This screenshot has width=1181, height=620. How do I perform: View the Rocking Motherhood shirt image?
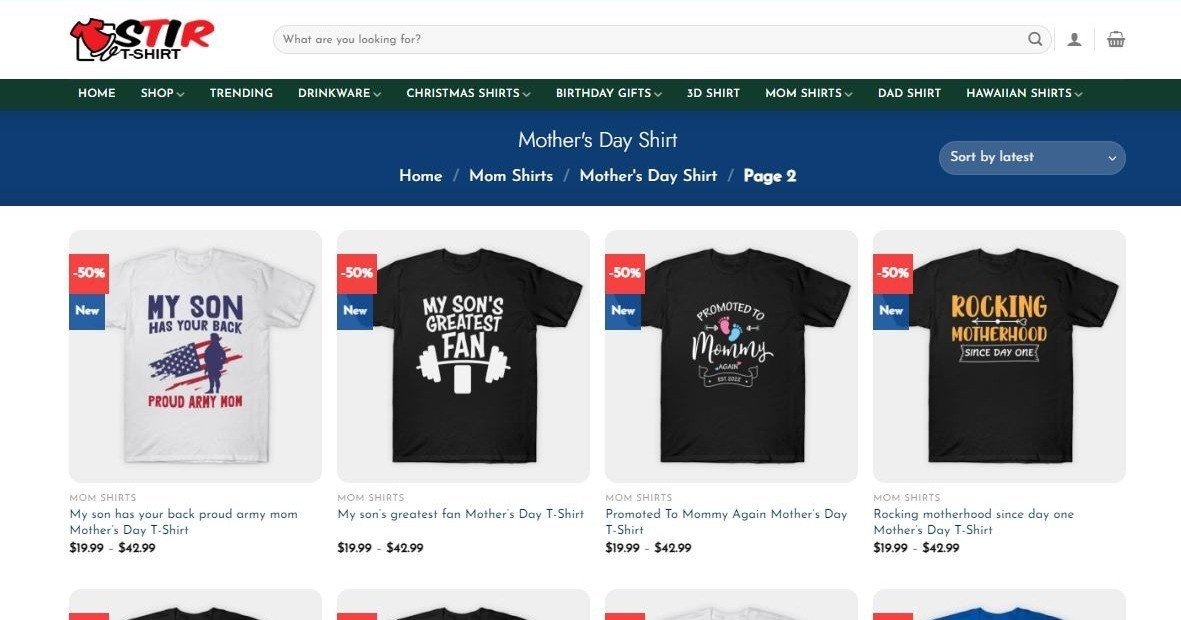click(999, 356)
